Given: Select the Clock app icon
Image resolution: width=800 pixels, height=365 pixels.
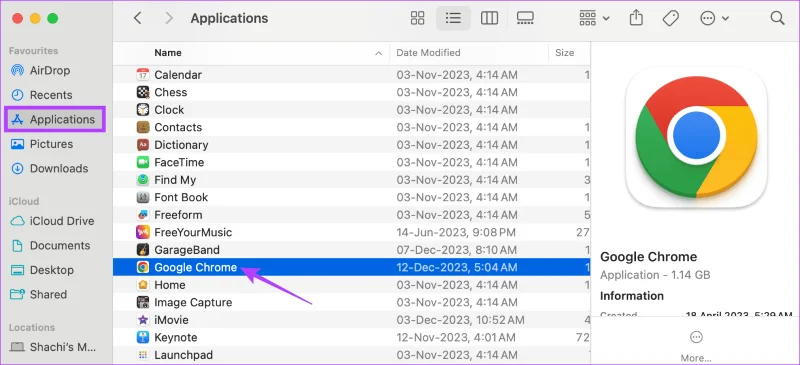Looking at the screenshot, I should pos(143,110).
